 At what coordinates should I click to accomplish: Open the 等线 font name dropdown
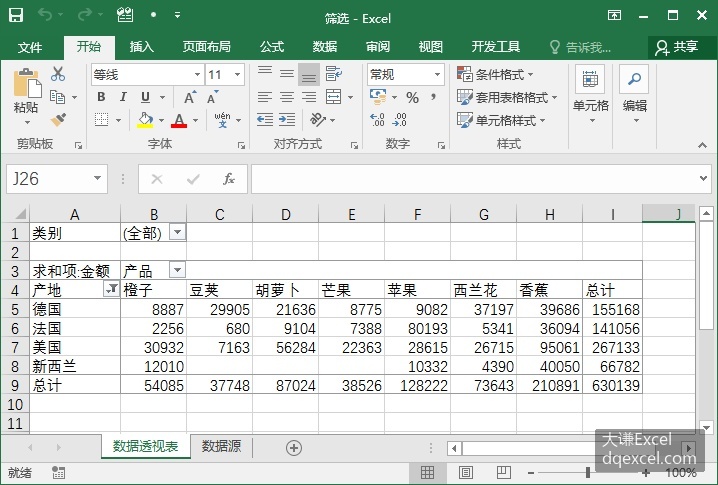coord(197,74)
